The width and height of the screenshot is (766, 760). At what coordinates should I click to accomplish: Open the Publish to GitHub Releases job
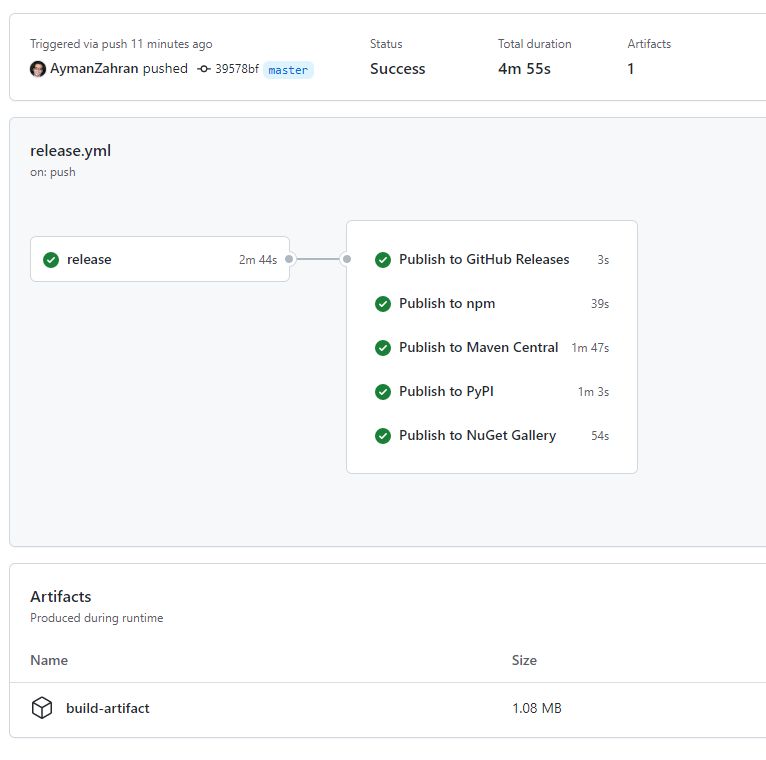[484, 260]
